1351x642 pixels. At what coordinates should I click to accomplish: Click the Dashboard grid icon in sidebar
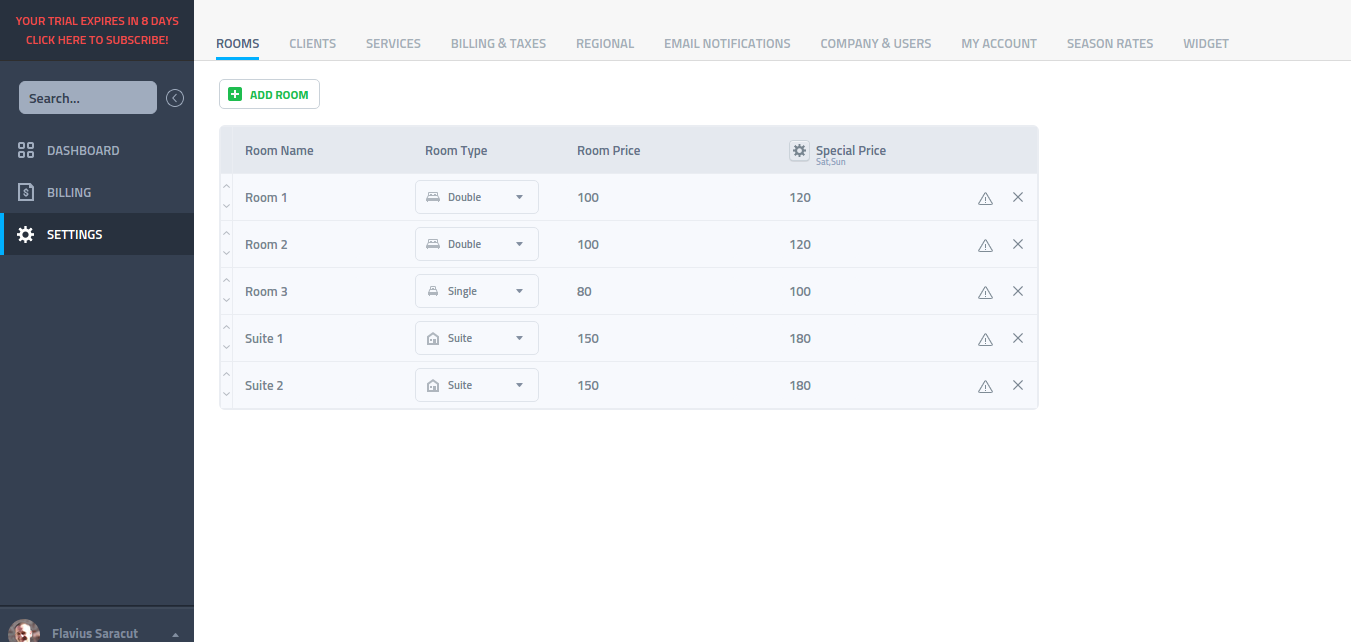tap(26, 150)
